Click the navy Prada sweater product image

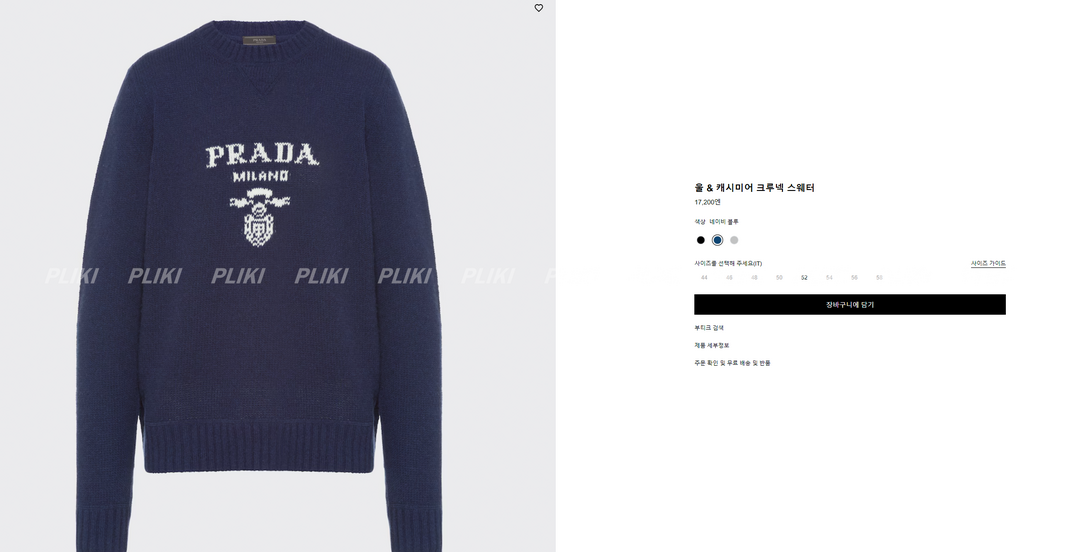pos(259,285)
